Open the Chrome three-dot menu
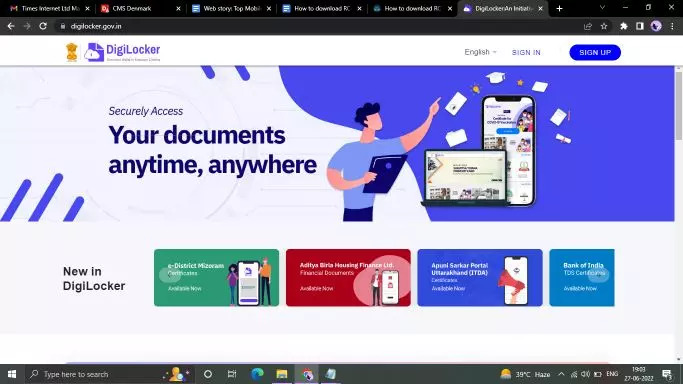Image resolution: width=683 pixels, height=384 pixels. (x=673, y=26)
